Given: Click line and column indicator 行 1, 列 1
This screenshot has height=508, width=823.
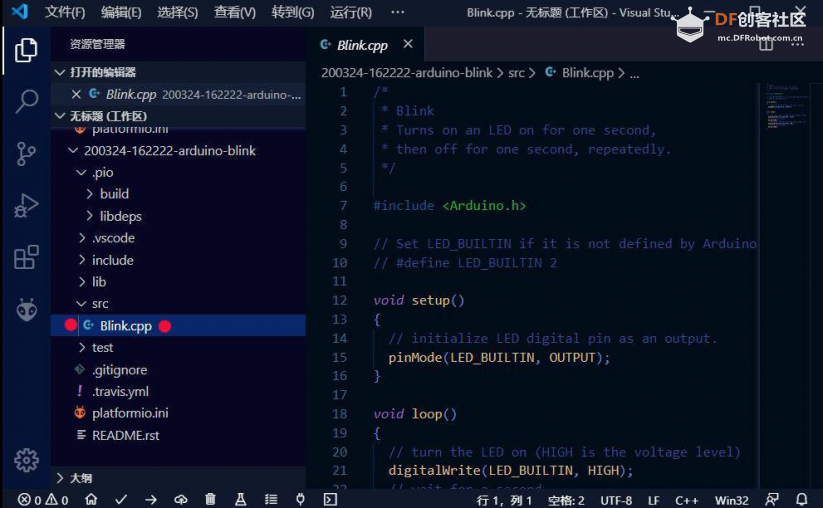Looking at the screenshot, I should pos(504,500).
